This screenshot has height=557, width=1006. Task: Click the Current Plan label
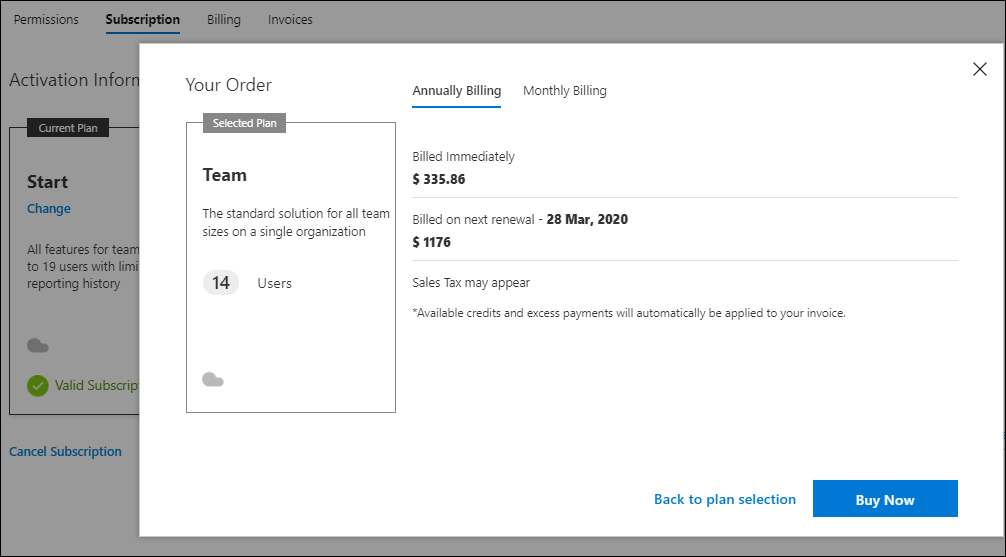[68, 128]
